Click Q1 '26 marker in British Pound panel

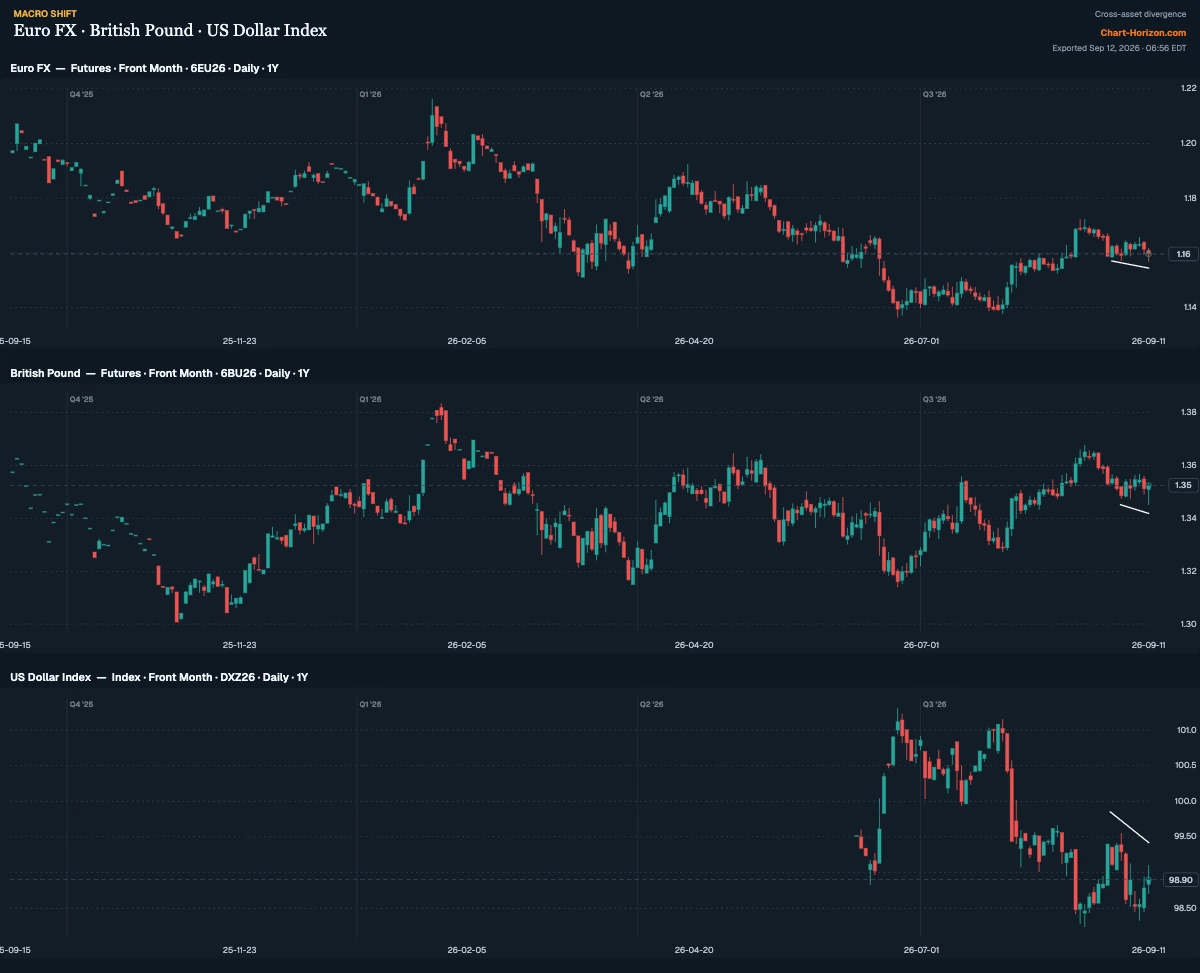[370, 399]
